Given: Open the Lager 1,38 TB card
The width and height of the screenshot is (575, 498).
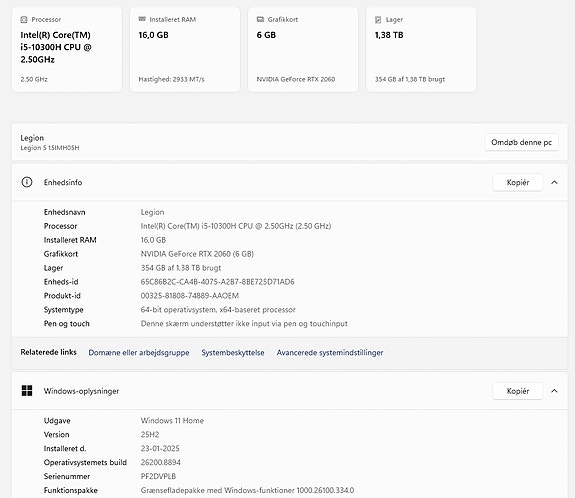Looking at the screenshot, I should point(421,49).
